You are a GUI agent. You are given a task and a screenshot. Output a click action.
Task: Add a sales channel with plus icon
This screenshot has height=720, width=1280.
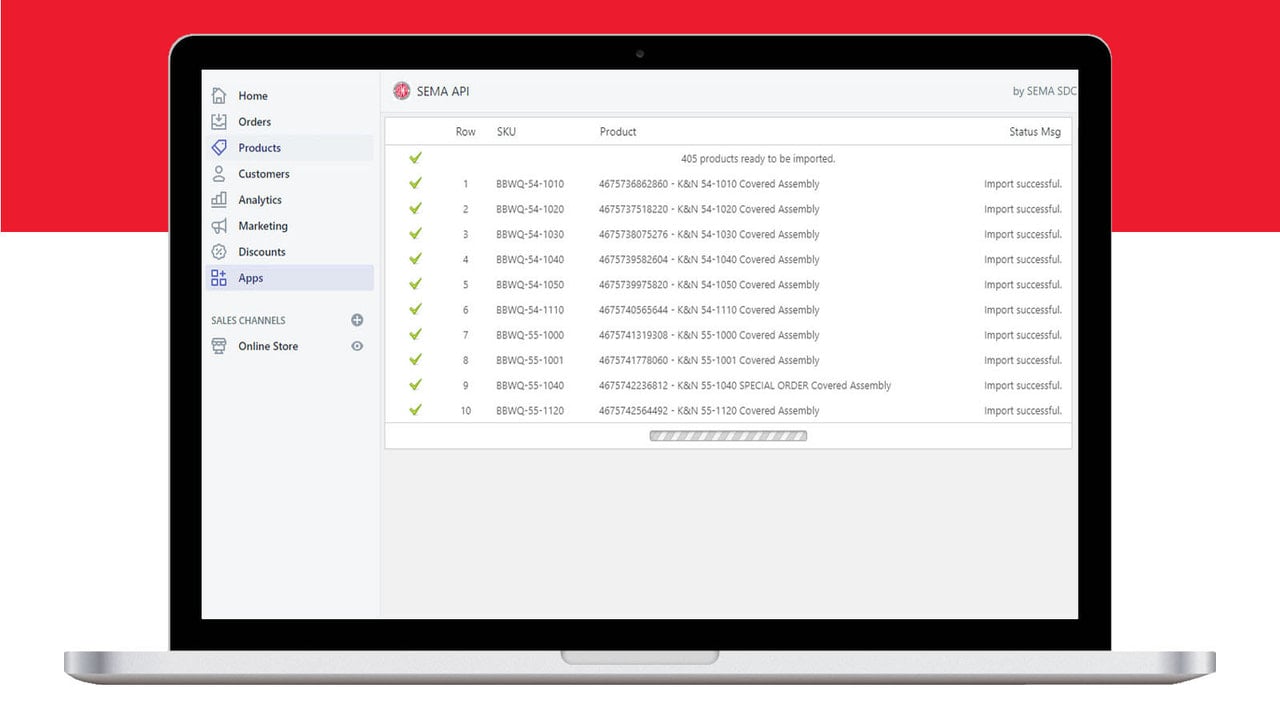pos(357,320)
